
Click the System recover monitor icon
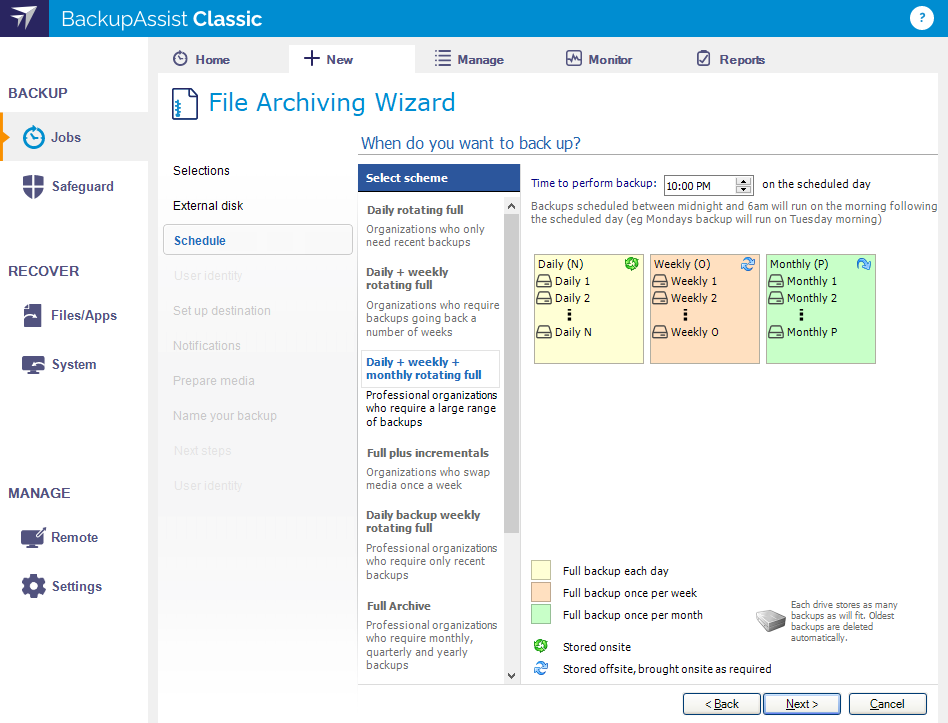coord(33,365)
